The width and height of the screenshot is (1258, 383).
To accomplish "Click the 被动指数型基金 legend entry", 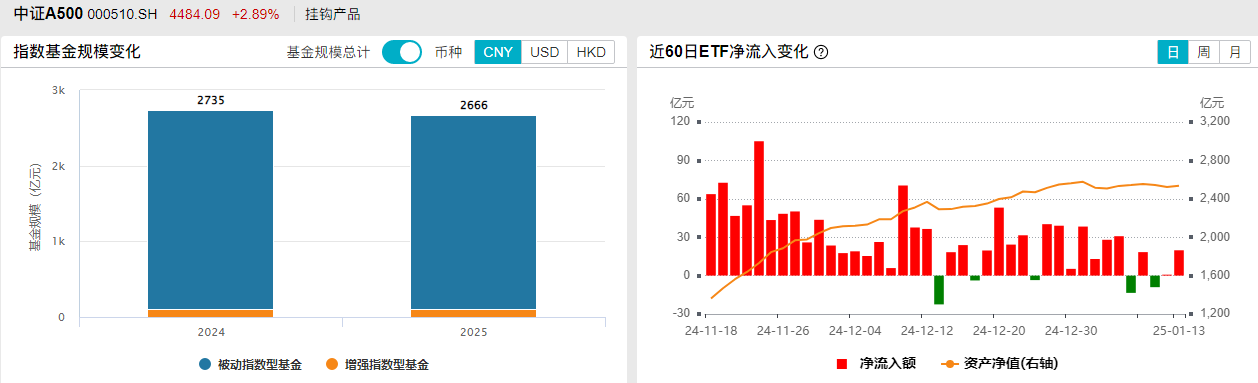I will (250, 365).
